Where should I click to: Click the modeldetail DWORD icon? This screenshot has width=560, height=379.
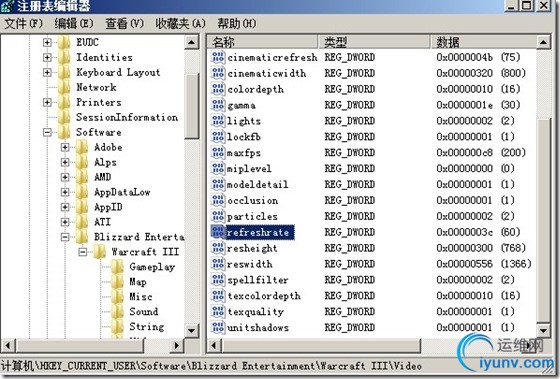218,184
